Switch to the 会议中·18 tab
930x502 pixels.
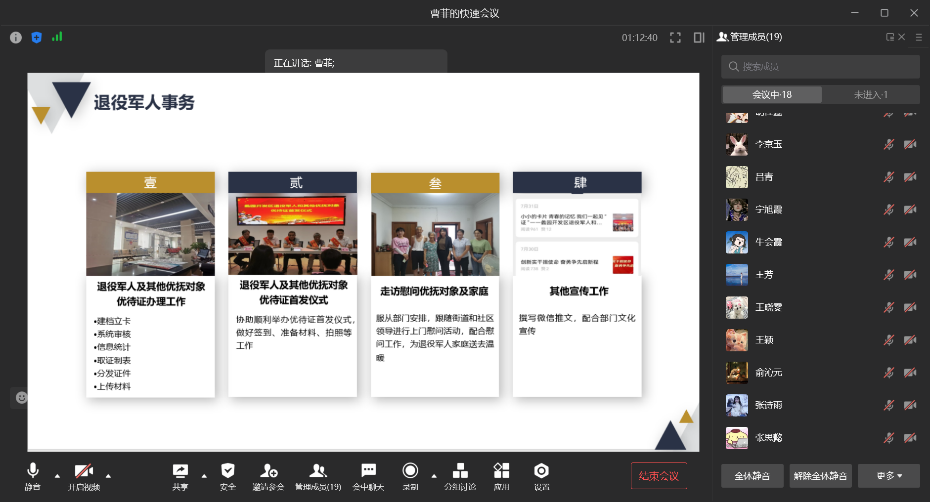[x=772, y=94]
